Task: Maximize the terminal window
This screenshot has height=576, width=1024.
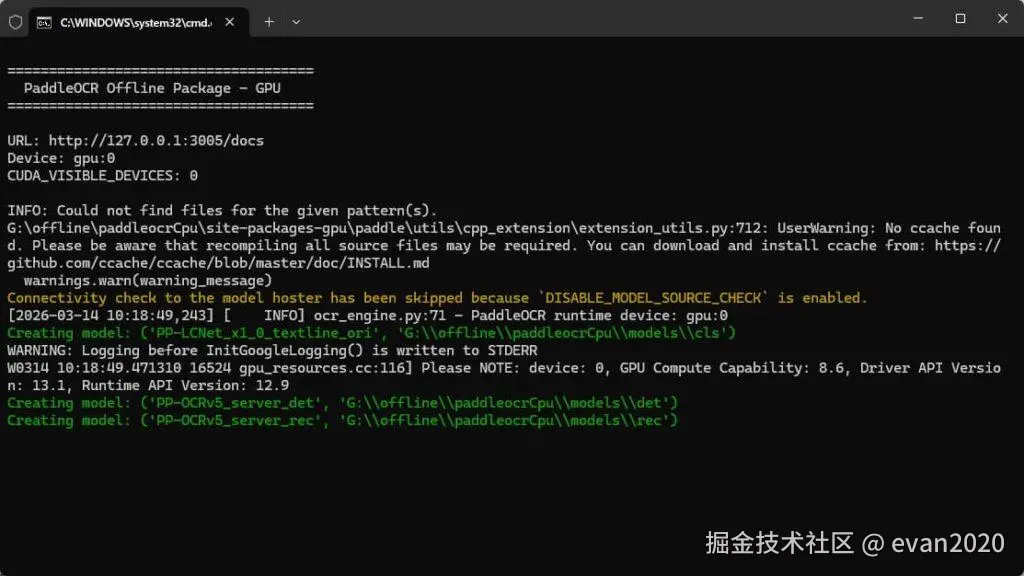Action: (960, 18)
